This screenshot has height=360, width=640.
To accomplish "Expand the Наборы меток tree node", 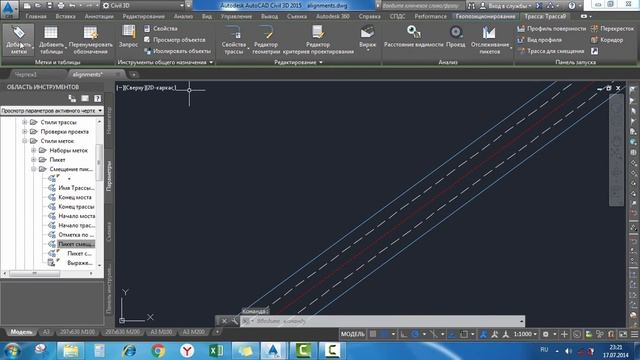I will click(x=33, y=150).
